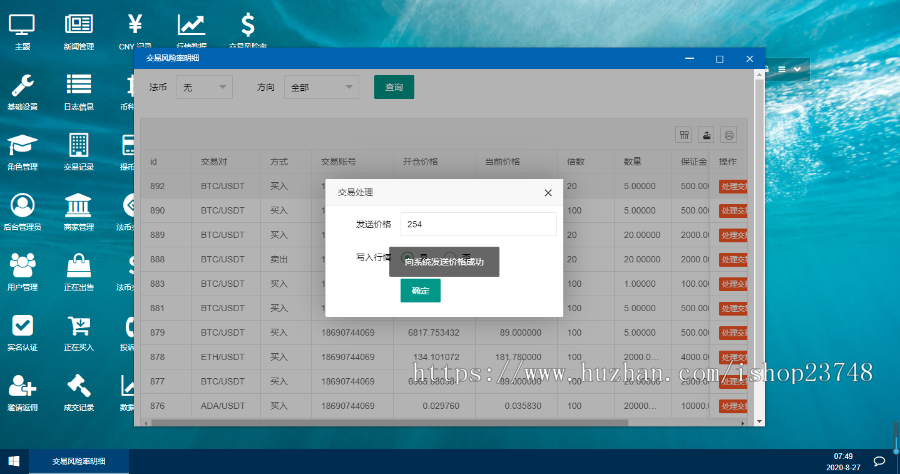Click the scroll down arrow of window
Screen dimensions: 900x474
[759, 421]
